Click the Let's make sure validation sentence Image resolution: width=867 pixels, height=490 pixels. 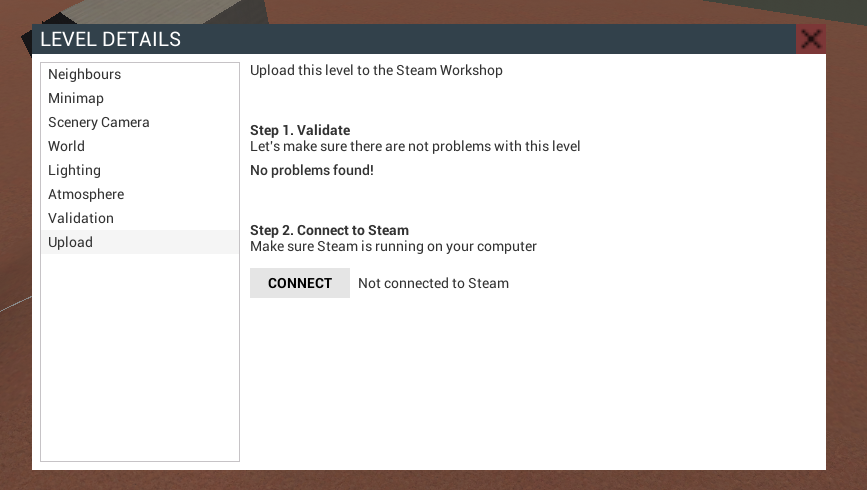click(x=415, y=146)
